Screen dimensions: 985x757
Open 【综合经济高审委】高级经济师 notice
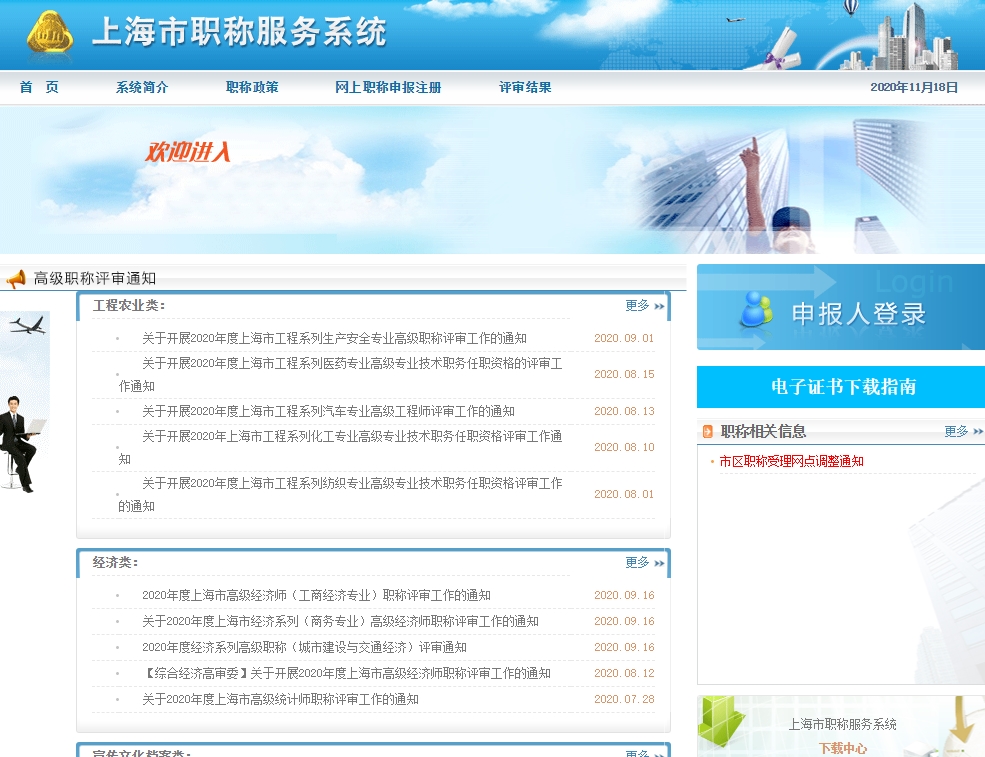tap(346, 673)
